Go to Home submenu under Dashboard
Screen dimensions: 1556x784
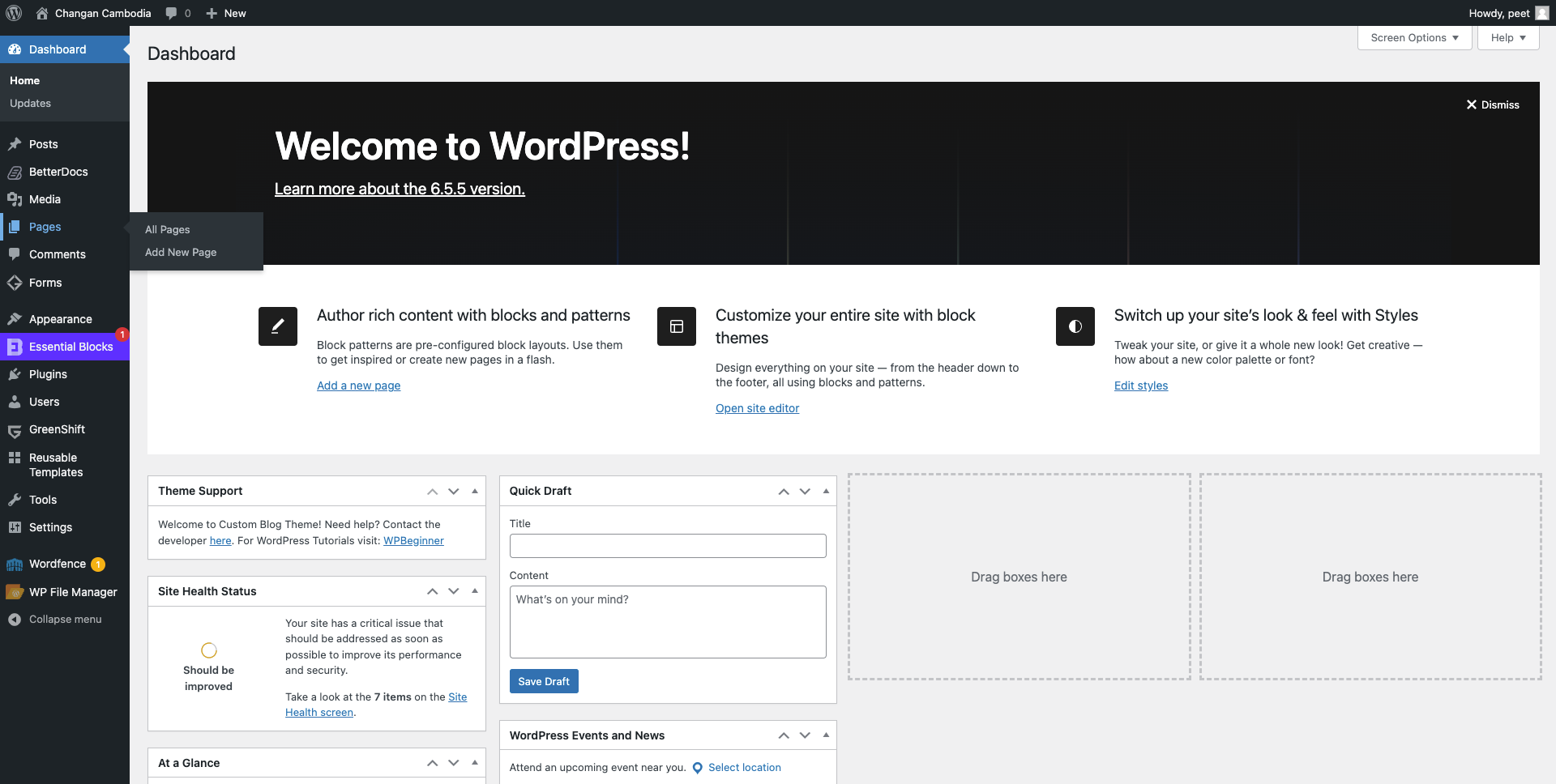coord(24,81)
